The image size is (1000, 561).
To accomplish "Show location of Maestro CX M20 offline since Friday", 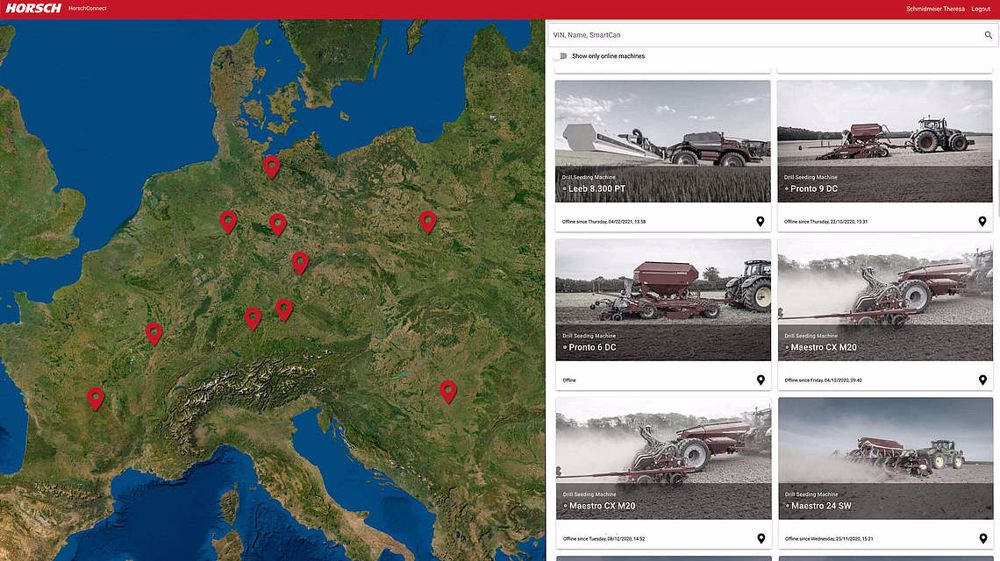I will 982,380.
